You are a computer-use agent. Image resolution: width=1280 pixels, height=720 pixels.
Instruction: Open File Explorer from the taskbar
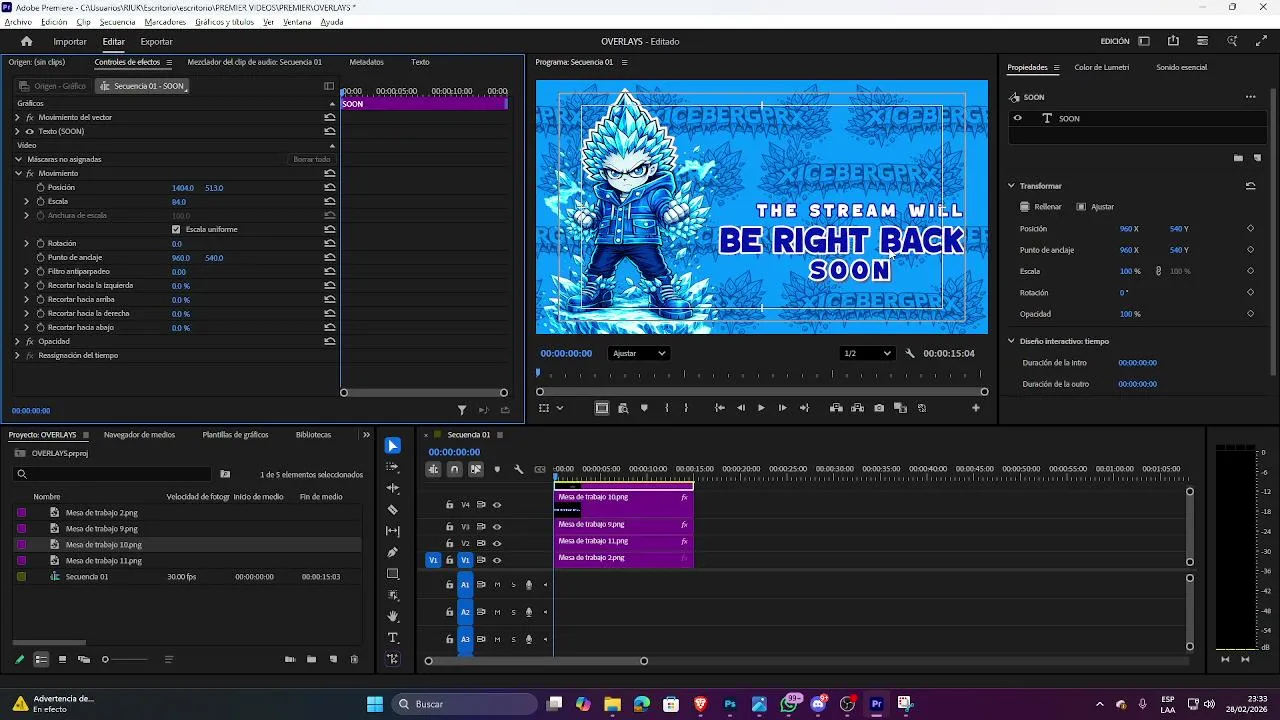[612, 704]
